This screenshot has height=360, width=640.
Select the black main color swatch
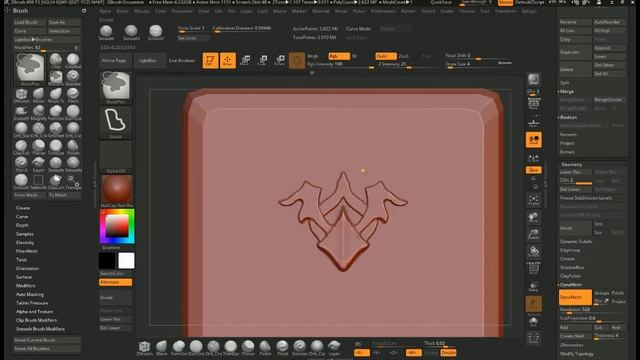pyautogui.click(x=107, y=260)
